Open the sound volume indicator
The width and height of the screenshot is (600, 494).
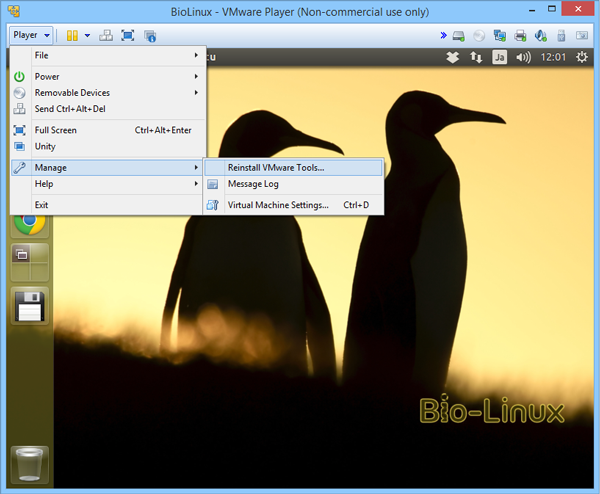click(x=523, y=57)
